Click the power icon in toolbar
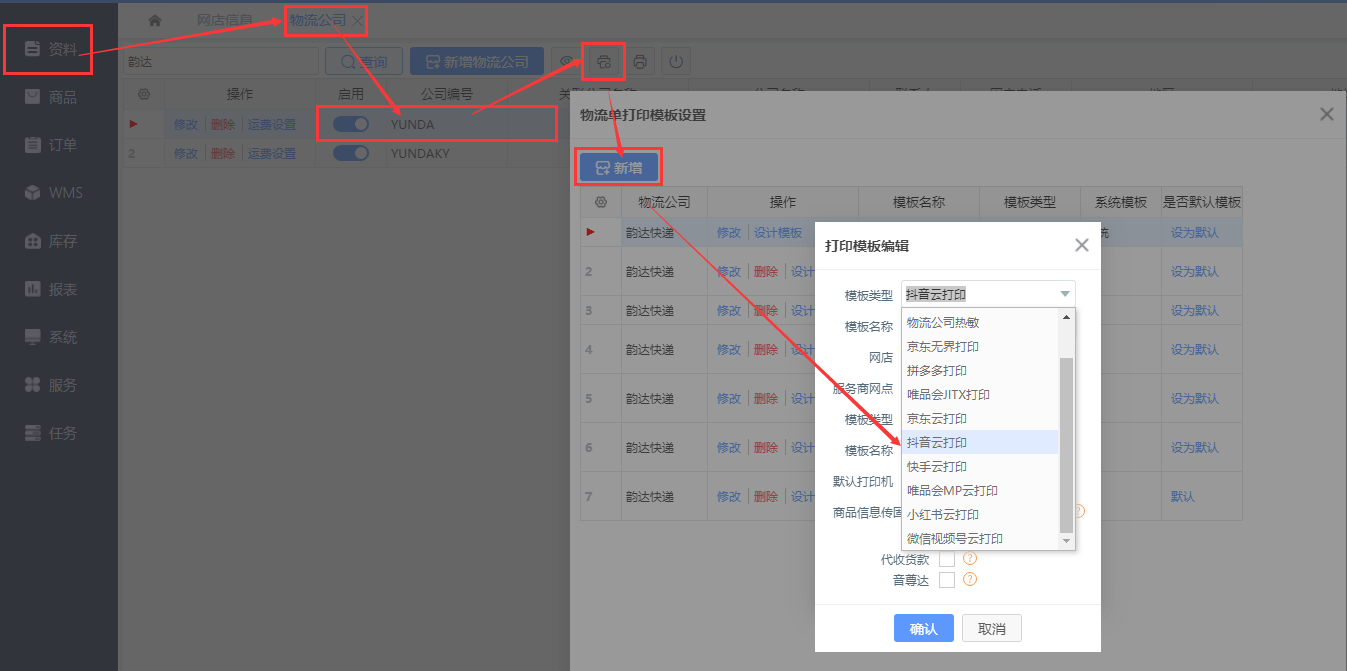This screenshot has height=671, width=1347. [x=676, y=61]
